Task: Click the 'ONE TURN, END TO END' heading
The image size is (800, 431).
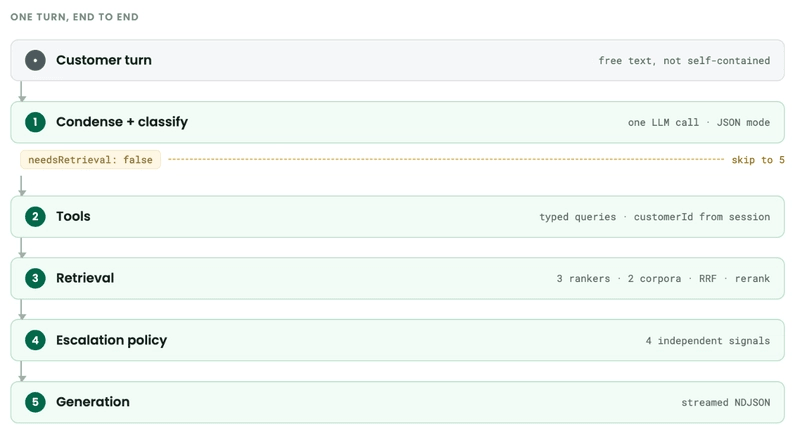Action: [74, 17]
